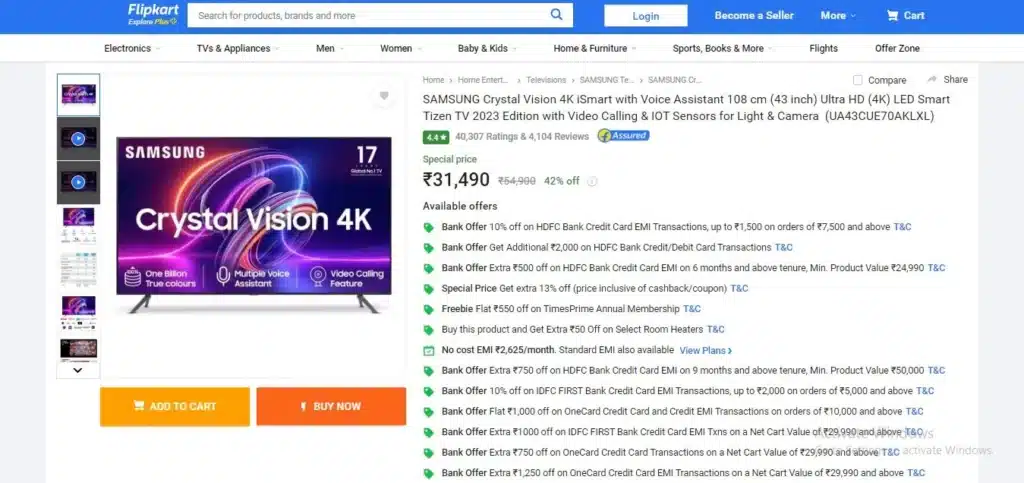
Task: Expand the Electronics category menu
Action: pyautogui.click(x=132, y=48)
